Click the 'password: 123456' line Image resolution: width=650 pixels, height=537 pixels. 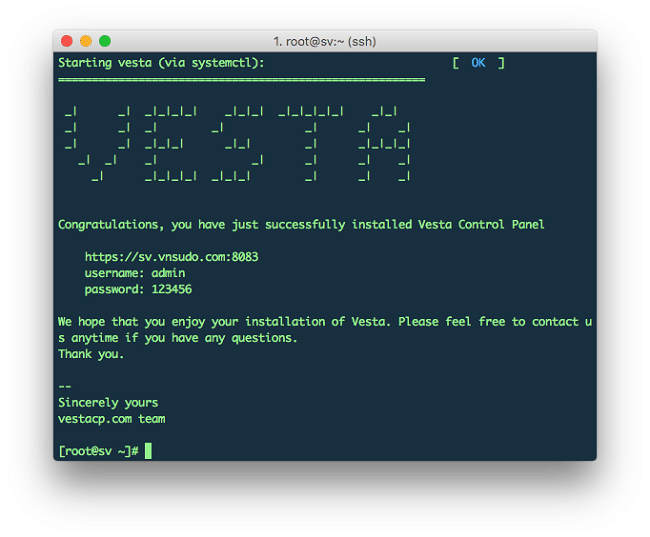point(138,289)
